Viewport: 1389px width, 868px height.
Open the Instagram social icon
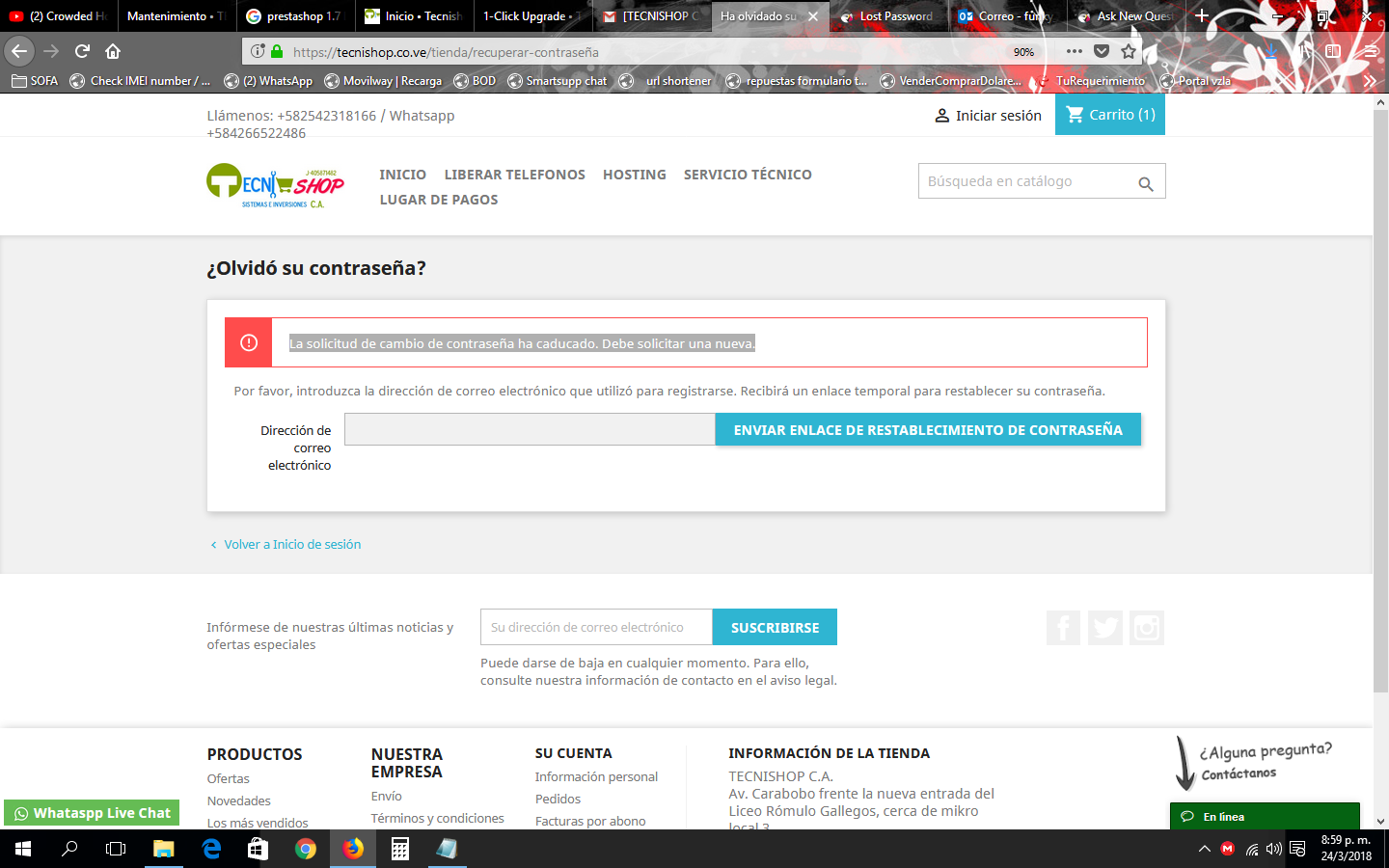pos(1147,628)
